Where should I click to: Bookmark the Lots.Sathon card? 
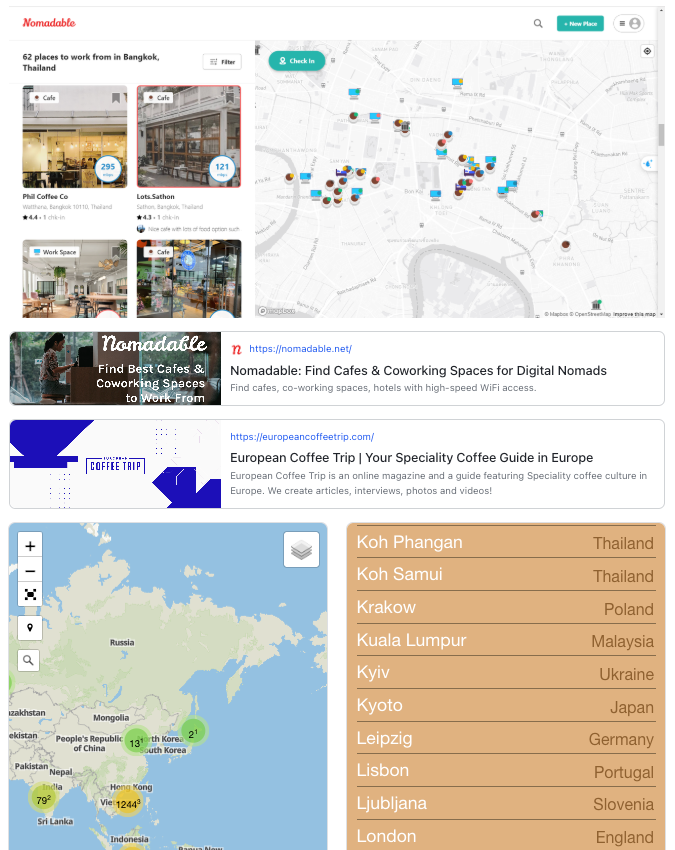pyautogui.click(x=230, y=98)
